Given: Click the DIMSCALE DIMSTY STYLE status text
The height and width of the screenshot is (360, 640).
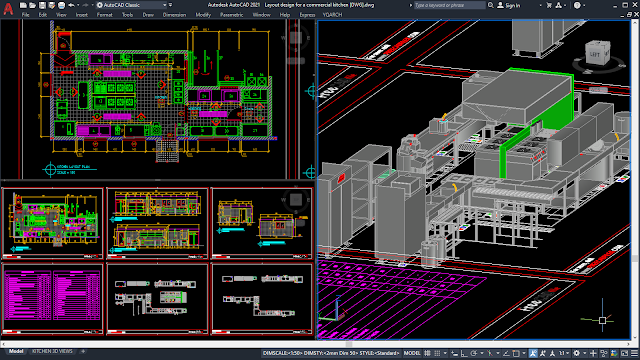Looking at the screenshot, I should [331, 353].
